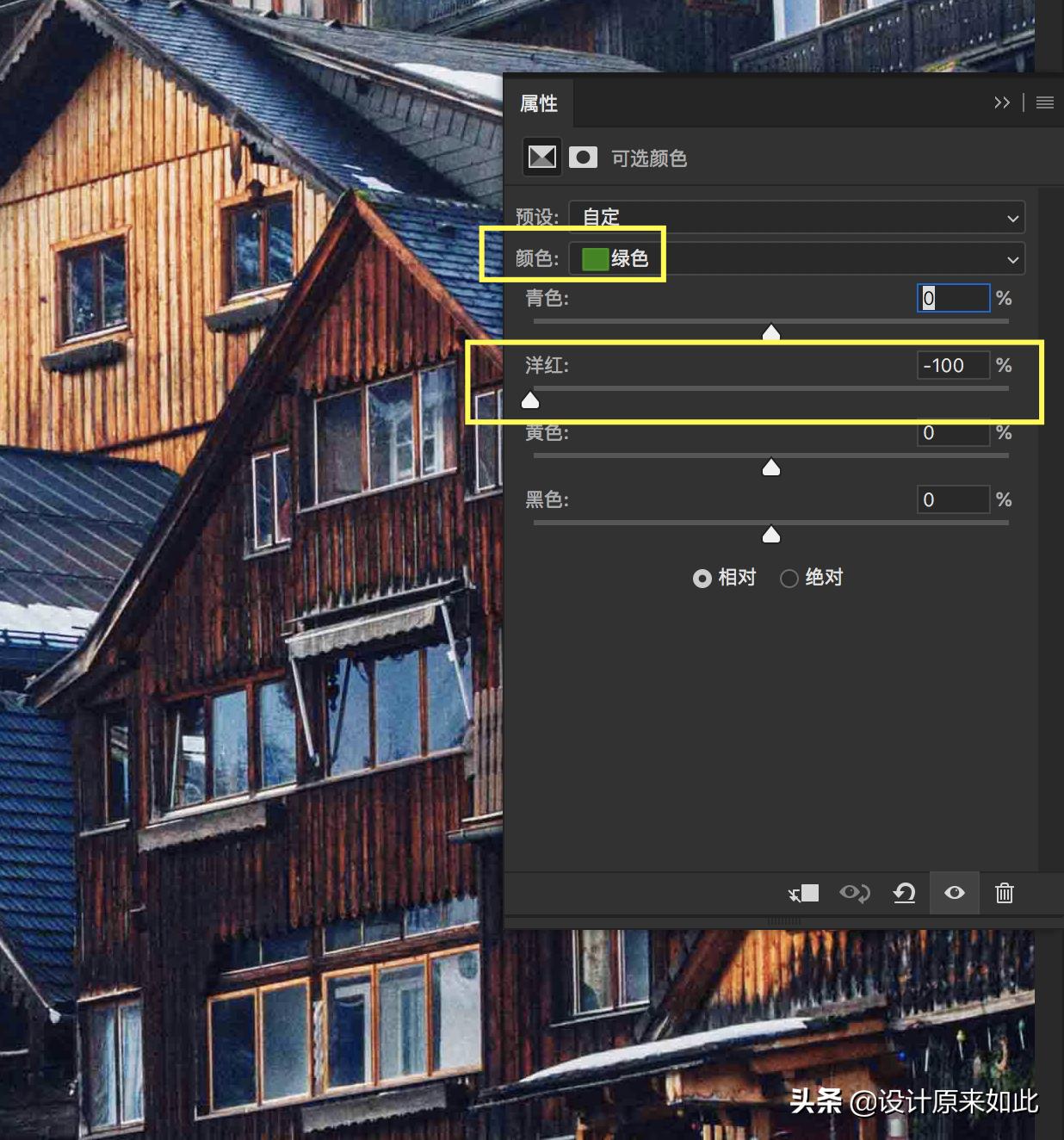Click the green color swatch beside 绿色
This screenshot has height=1140, width=1064.
pos(595,259)
